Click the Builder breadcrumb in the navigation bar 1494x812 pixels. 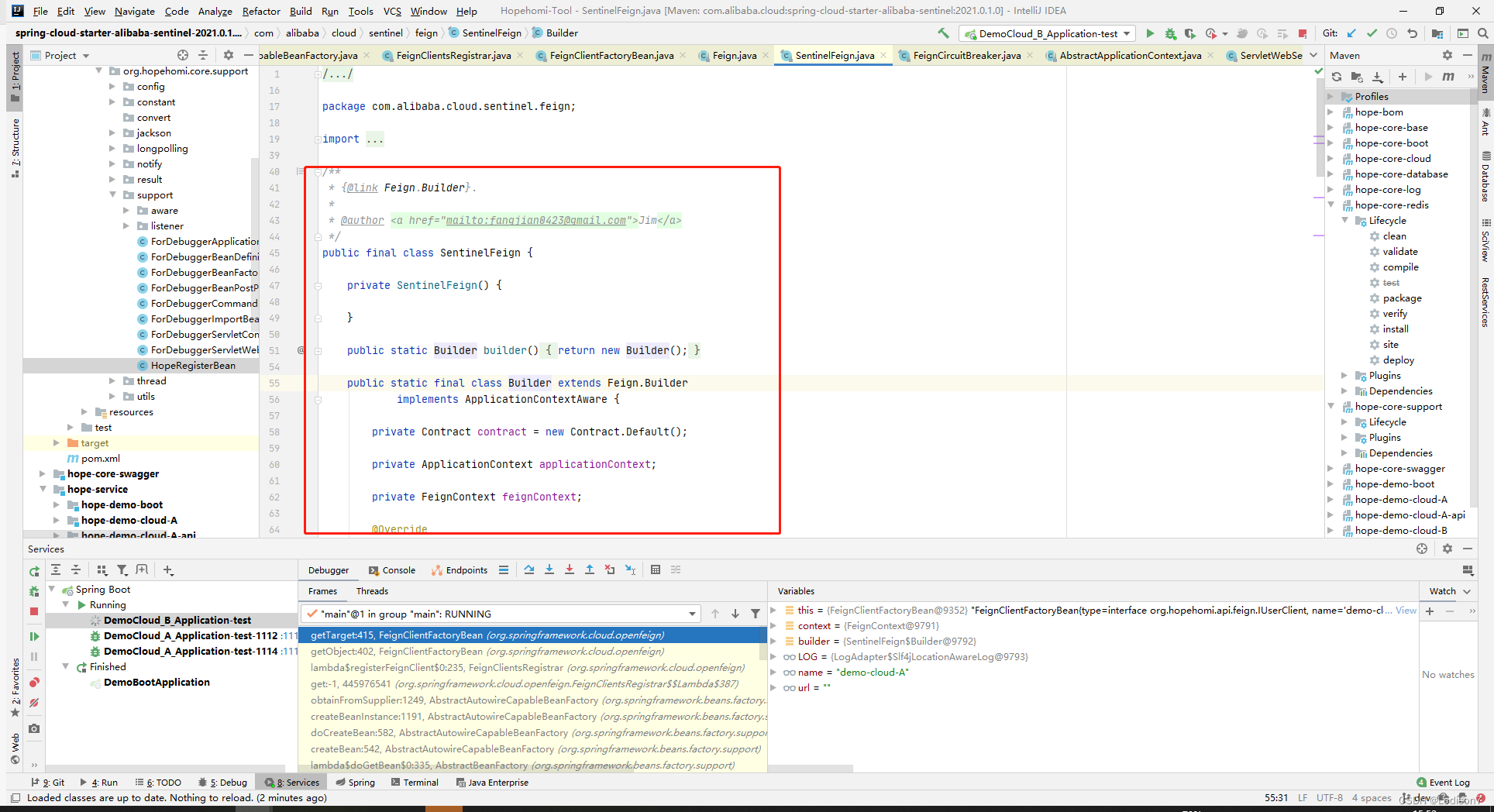(555, 33)
